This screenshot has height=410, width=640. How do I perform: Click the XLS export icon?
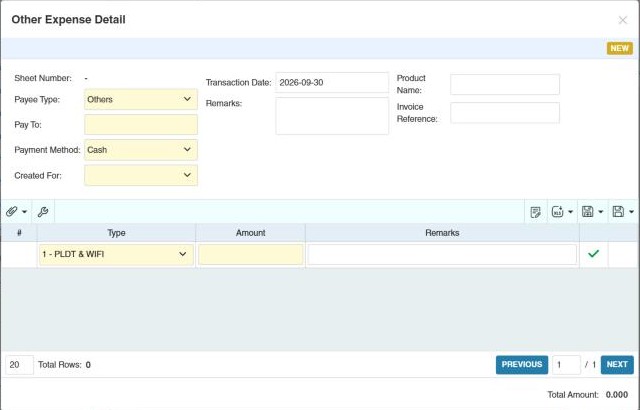point(558,211)
